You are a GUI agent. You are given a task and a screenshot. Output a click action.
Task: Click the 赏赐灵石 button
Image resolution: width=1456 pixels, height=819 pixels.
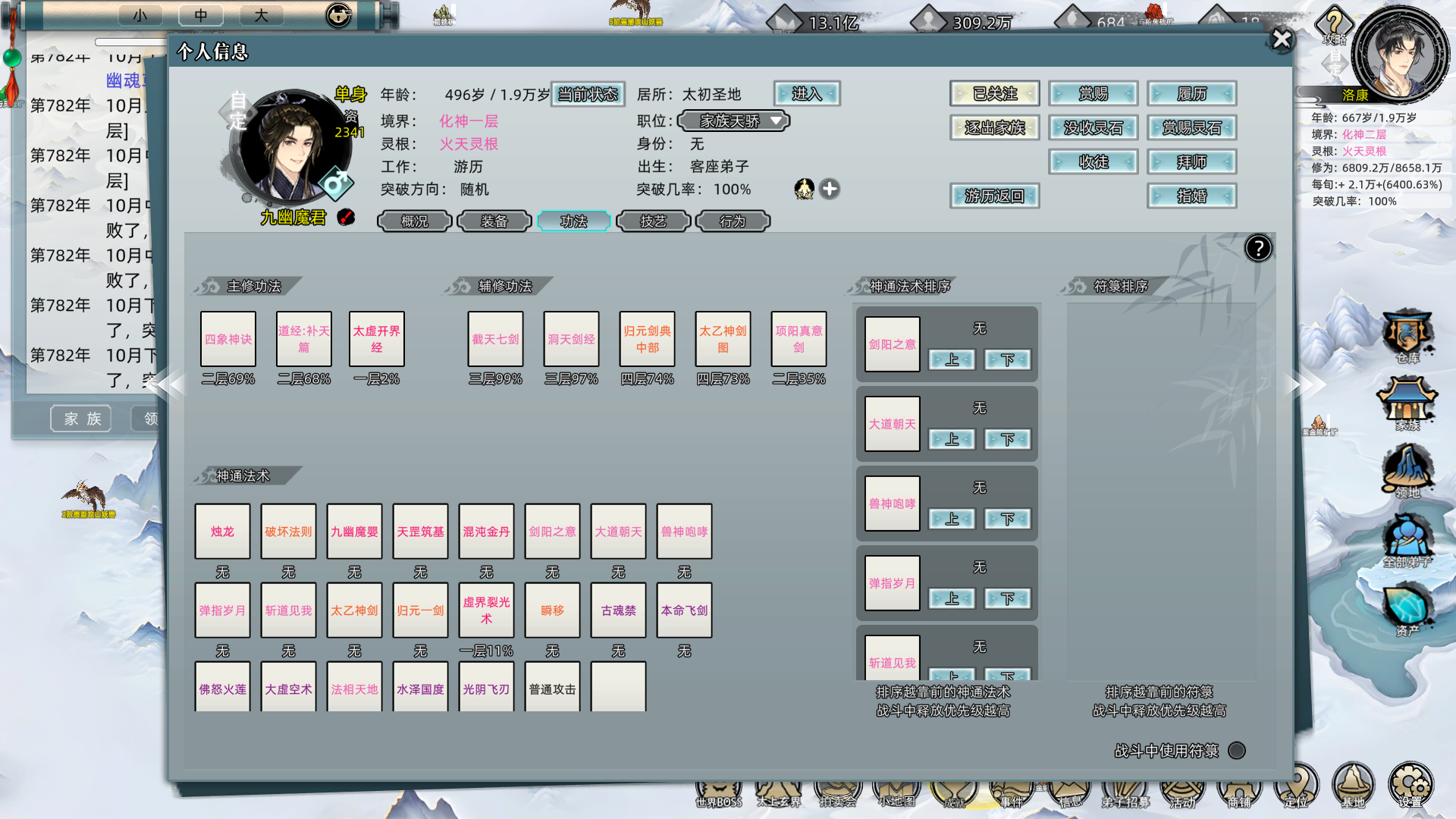click(x=1191, y=128)
